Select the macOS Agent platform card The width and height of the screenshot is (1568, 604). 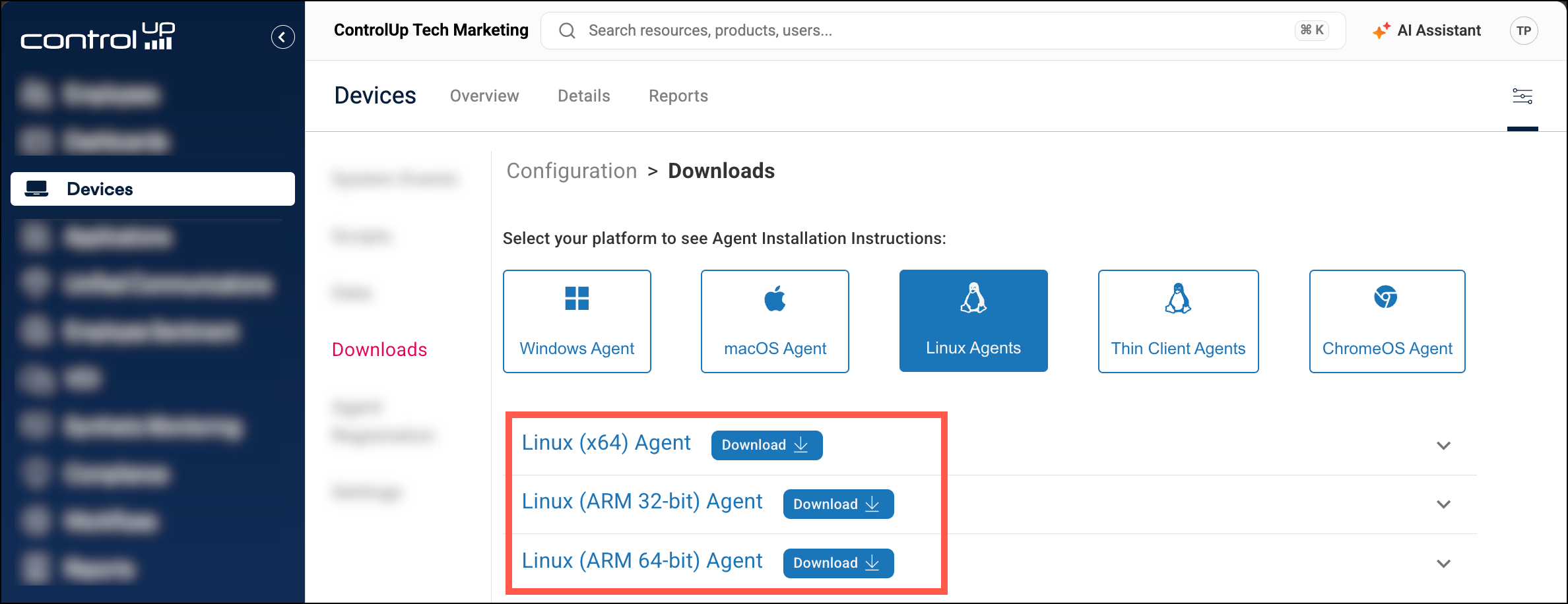(775, 321)
